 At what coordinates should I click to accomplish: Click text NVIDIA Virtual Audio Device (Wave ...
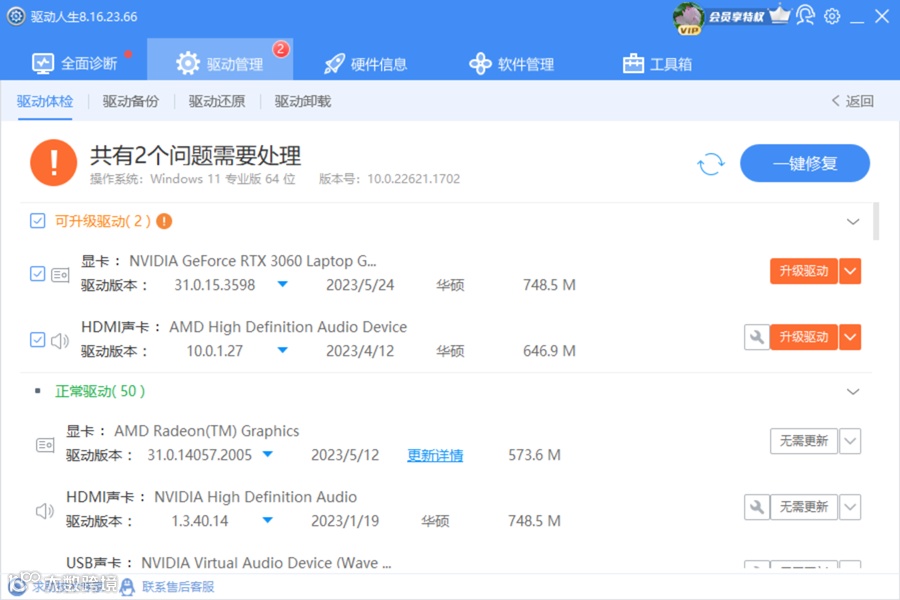point(266,563)
